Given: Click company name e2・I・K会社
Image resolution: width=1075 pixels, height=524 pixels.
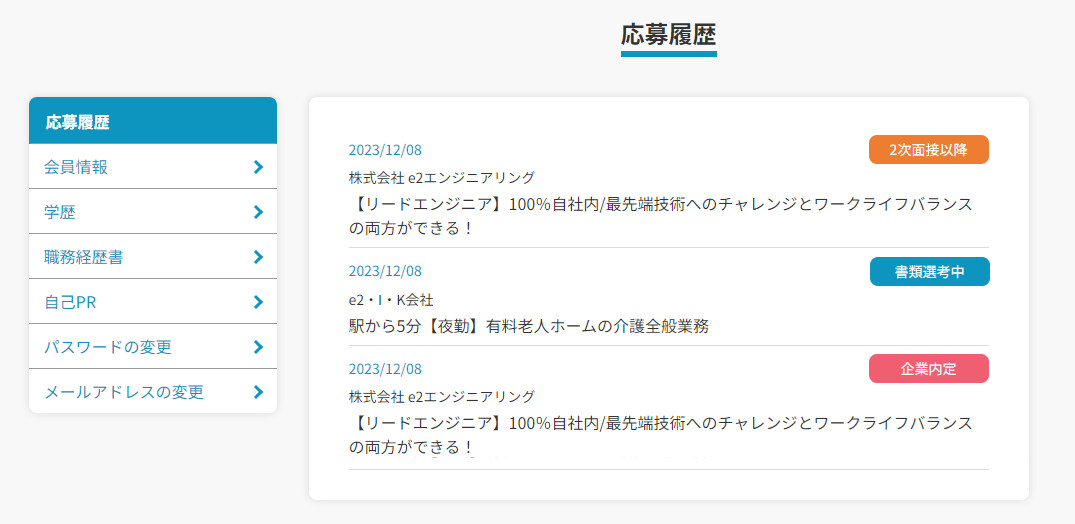Looking at the screenshot, I should point(391,300).
